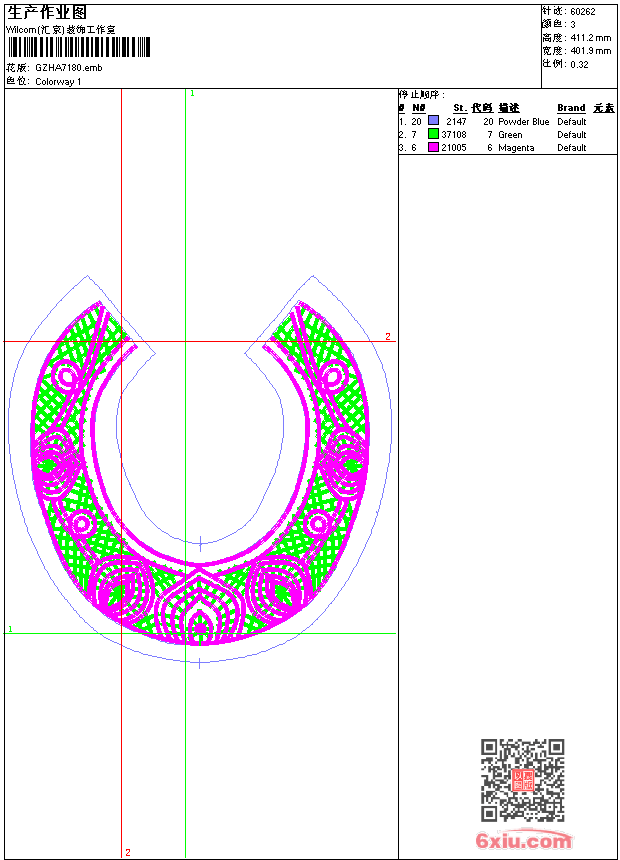Viewport: 620px width, 860px height.
Task: Click the 'Wilcom(汇京)装饰工作室' studio name
Action: click(61, 30)
